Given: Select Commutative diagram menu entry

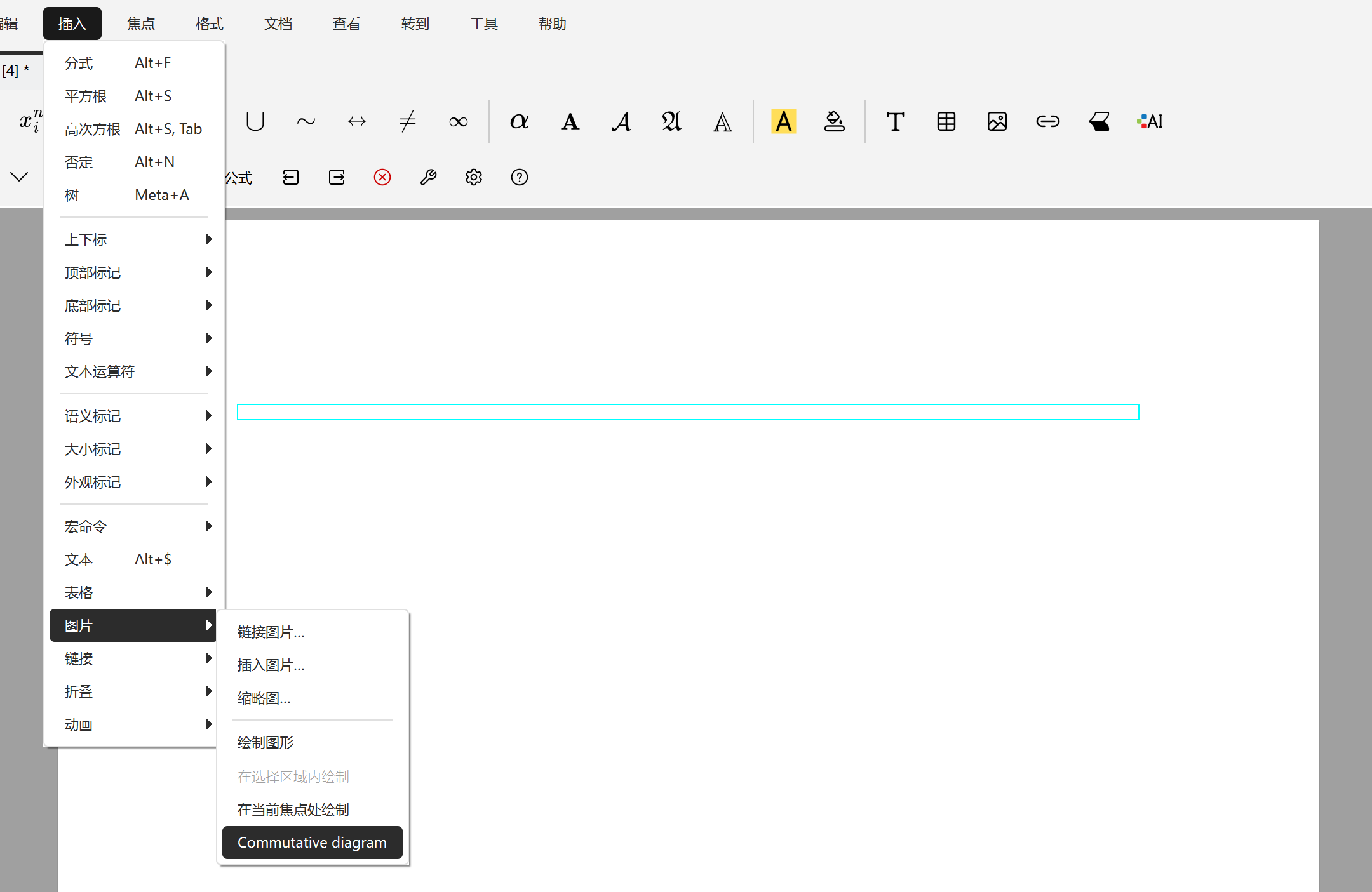Looking at the screenshot, I should pos(312,842).
